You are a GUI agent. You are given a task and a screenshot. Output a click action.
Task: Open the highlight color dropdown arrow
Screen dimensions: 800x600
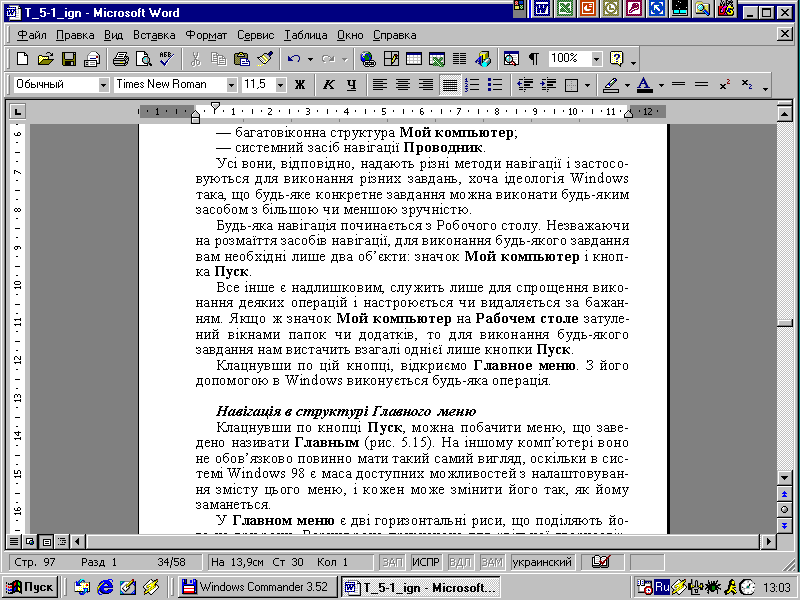click(627, 85)
